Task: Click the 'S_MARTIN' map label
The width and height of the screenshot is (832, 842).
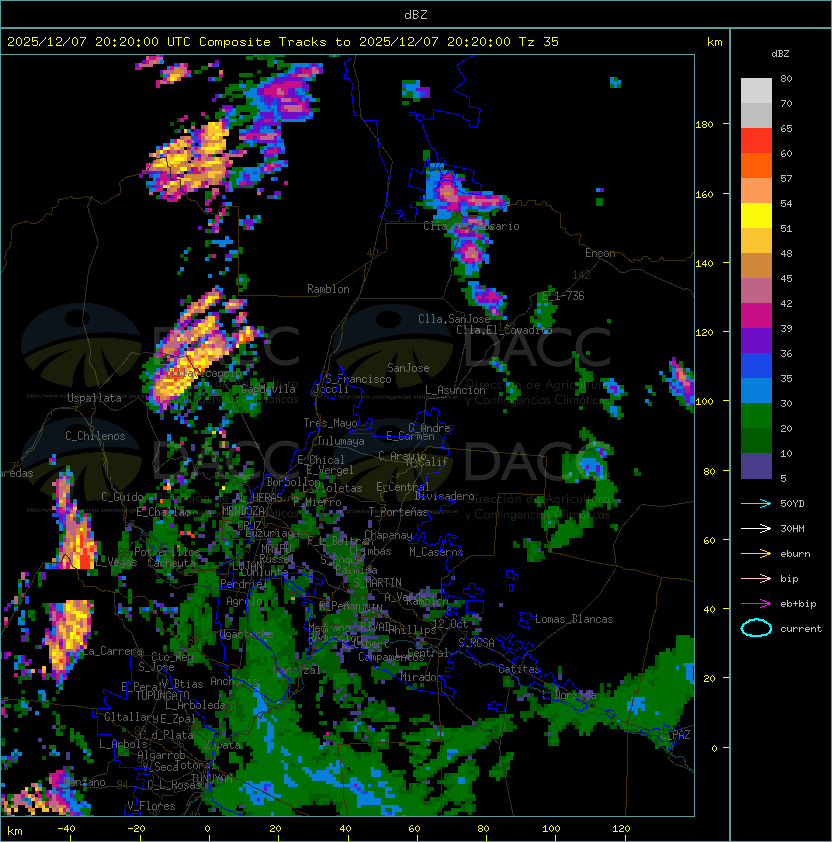Action: tap(377, 583)
